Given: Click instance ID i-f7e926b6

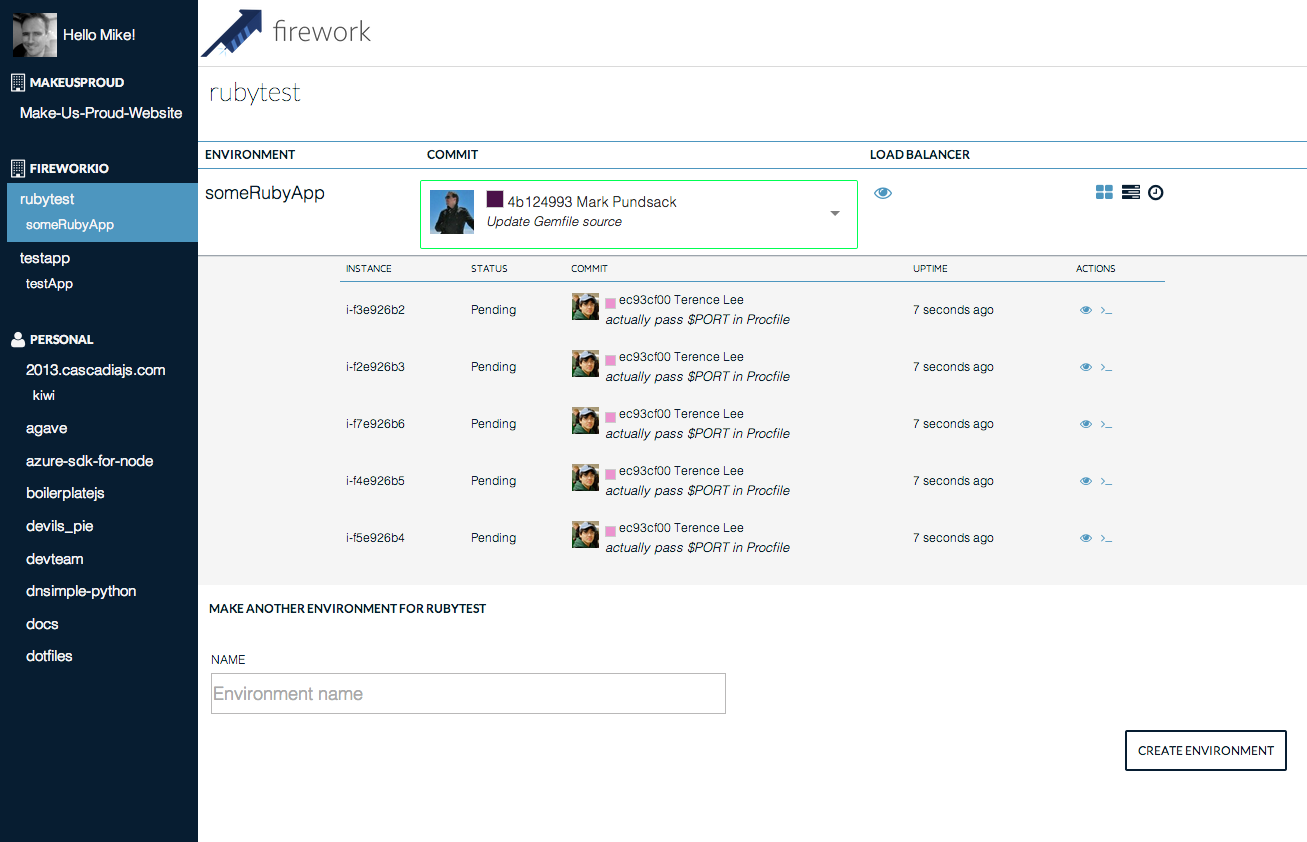Looking at the screenshot, I should [375, 424].
